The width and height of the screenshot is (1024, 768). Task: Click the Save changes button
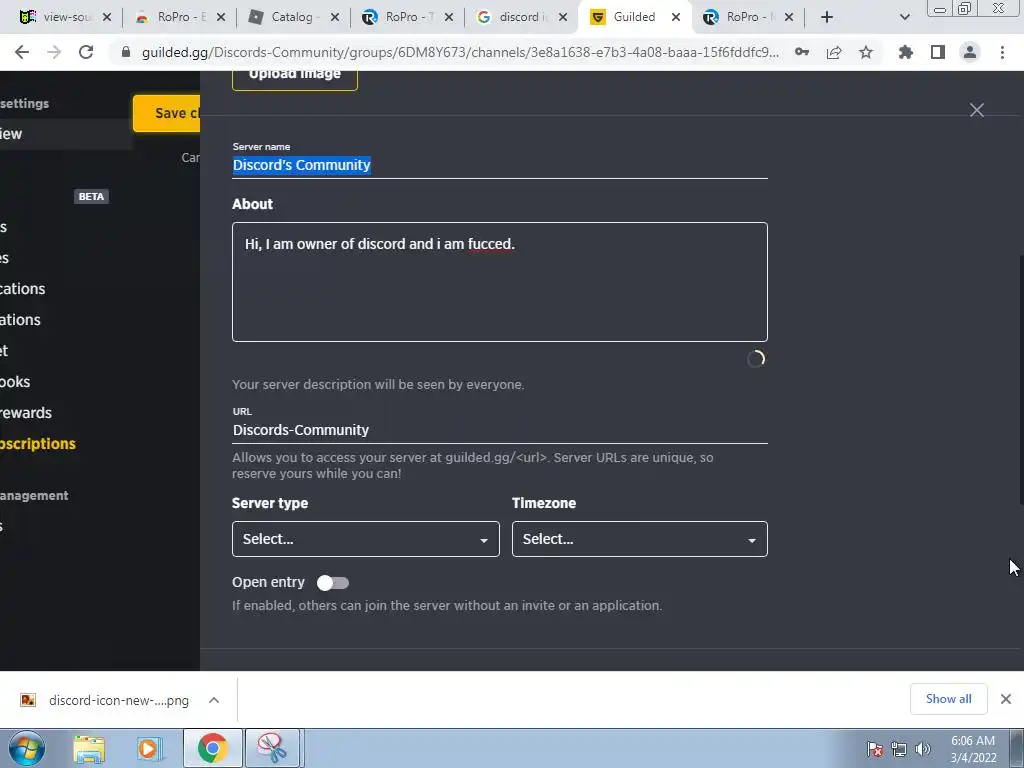pyautogui.click(x=167, y=113)
